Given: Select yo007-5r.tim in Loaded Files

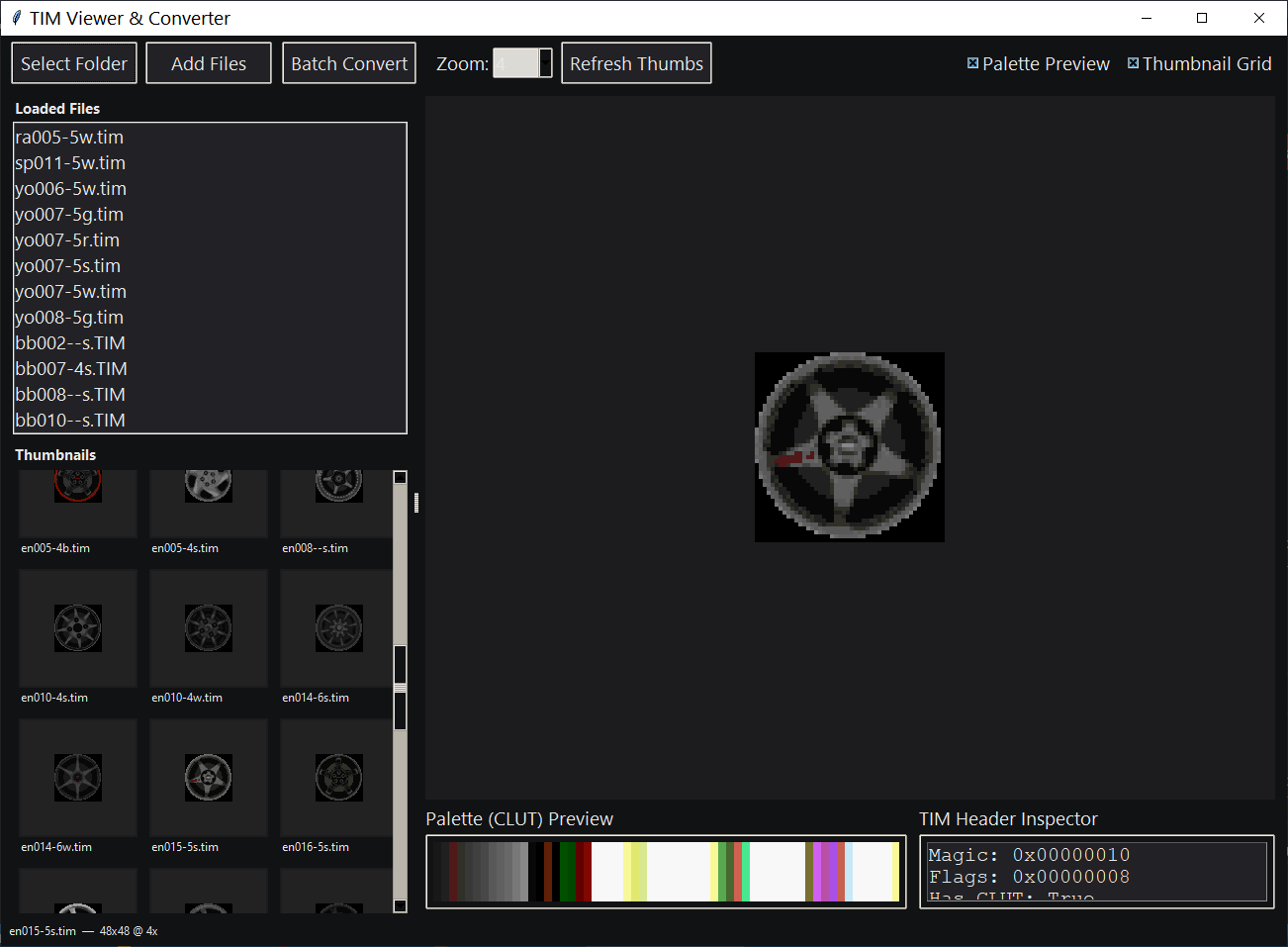Looking at the screenshot, I should click(210, 240).
